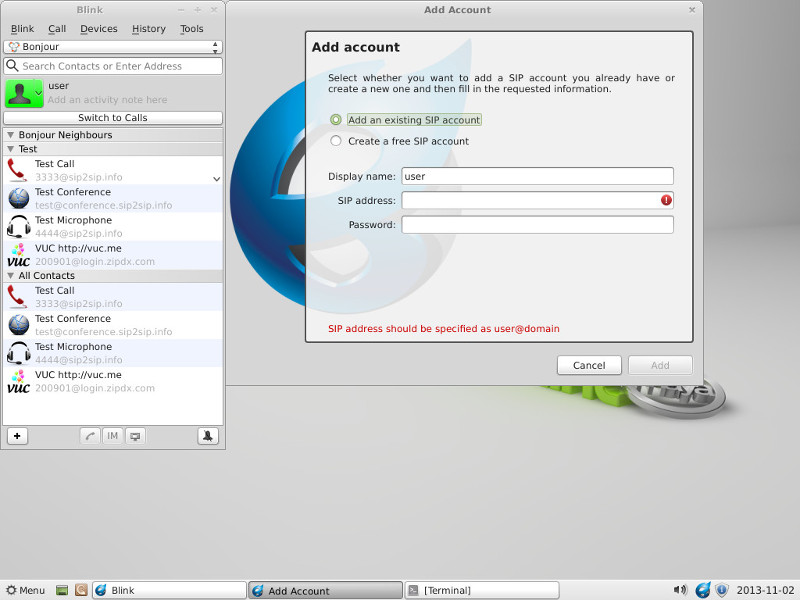
Task: Select Create a free SIP account radio
Action: tap(335, 141)
